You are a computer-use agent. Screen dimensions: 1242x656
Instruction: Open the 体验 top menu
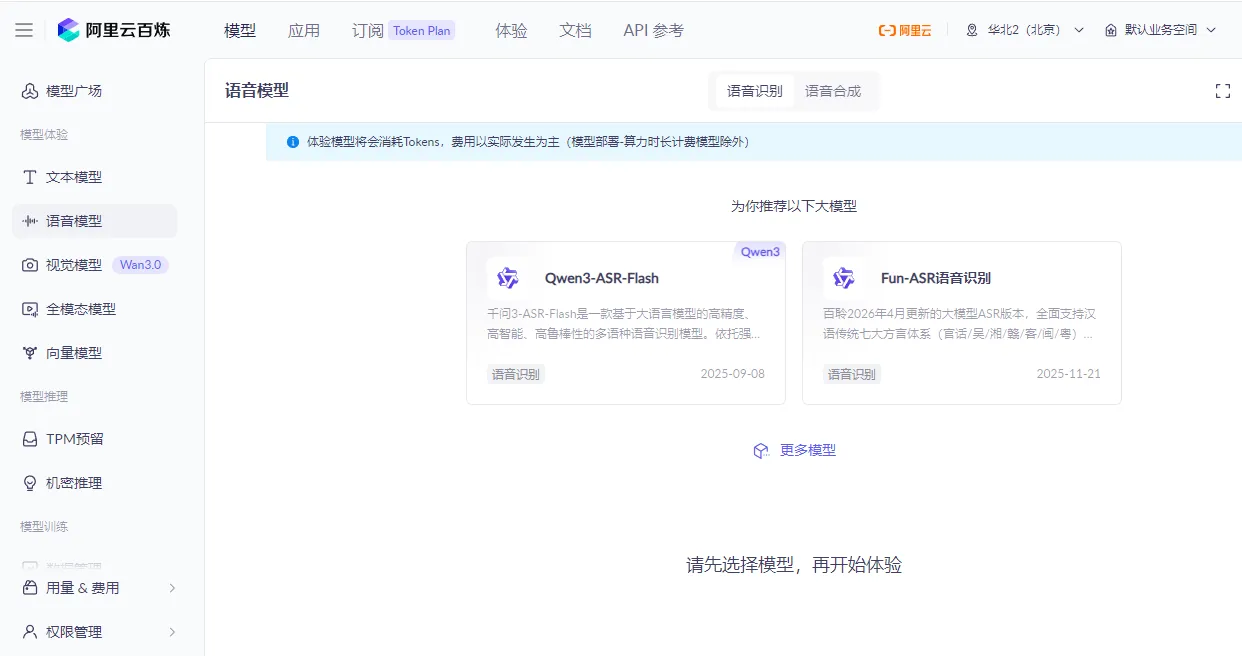[x=511, y=30]
